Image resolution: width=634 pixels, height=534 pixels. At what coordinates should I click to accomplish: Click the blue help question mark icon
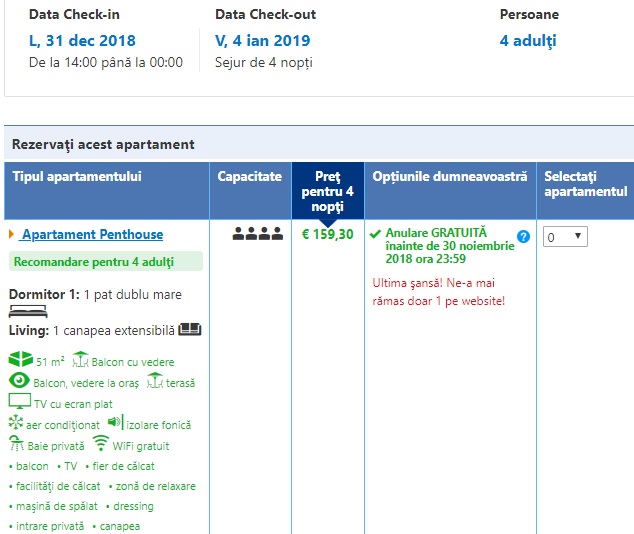[523, 237]
